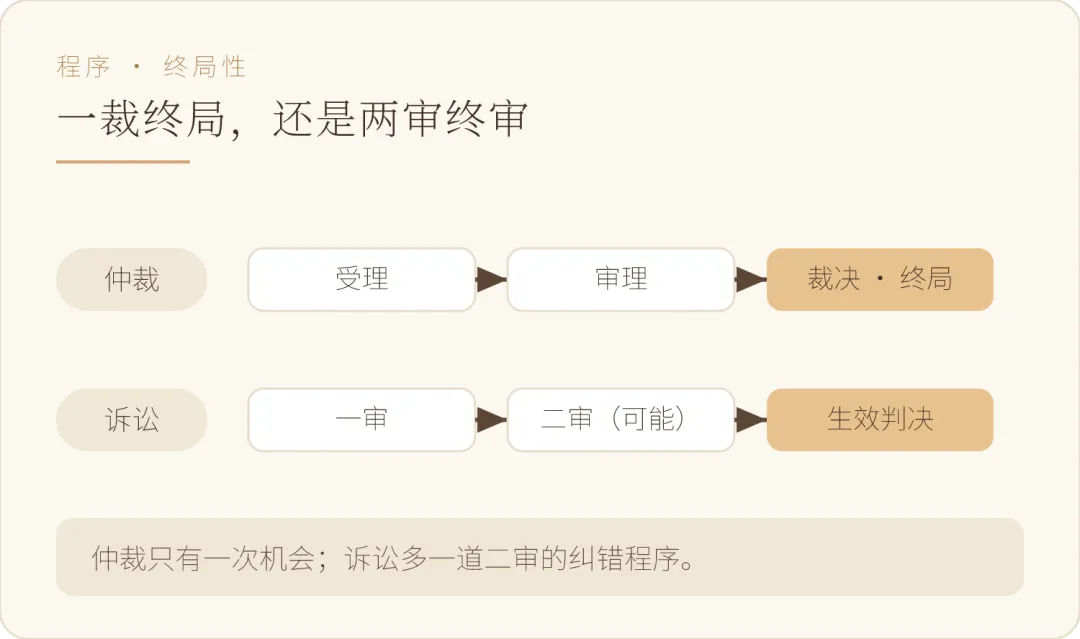Click the 诉讼 pill label
The image size is (1080, 639).
tap(132, 420)
